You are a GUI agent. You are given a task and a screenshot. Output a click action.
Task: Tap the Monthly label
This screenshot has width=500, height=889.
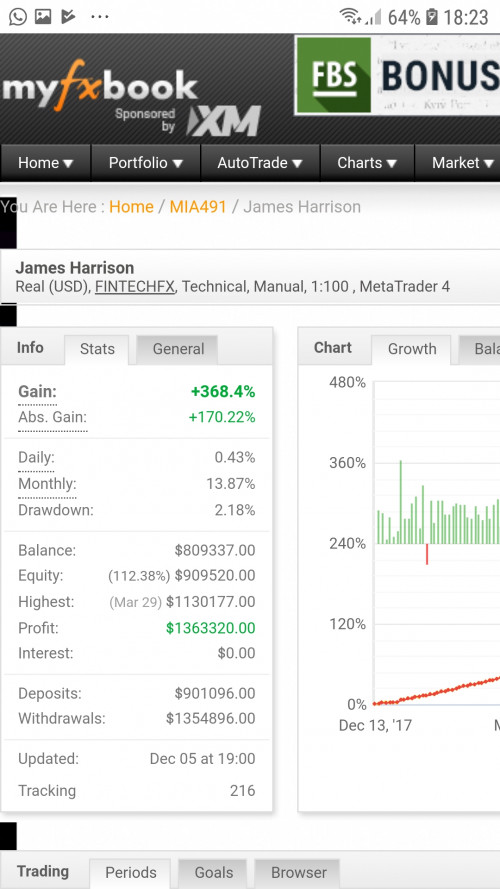click(47, 484)
